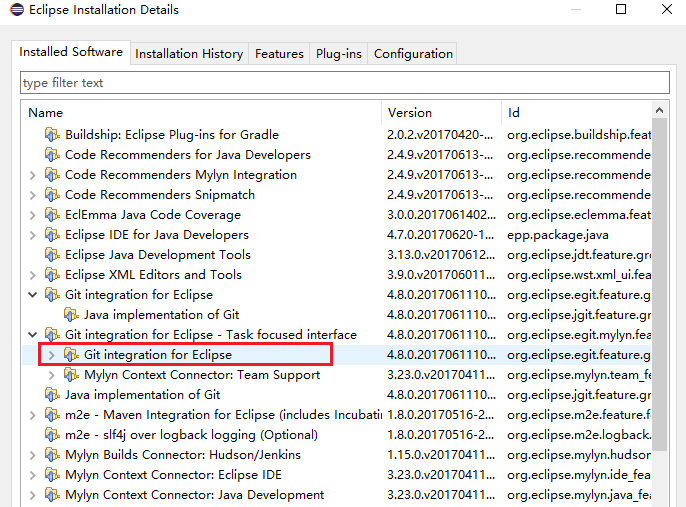Select Id cell org.eclipse.mylyn.hudson
Image resolution: width=686 pixels, height=507 pixels.
579,455
